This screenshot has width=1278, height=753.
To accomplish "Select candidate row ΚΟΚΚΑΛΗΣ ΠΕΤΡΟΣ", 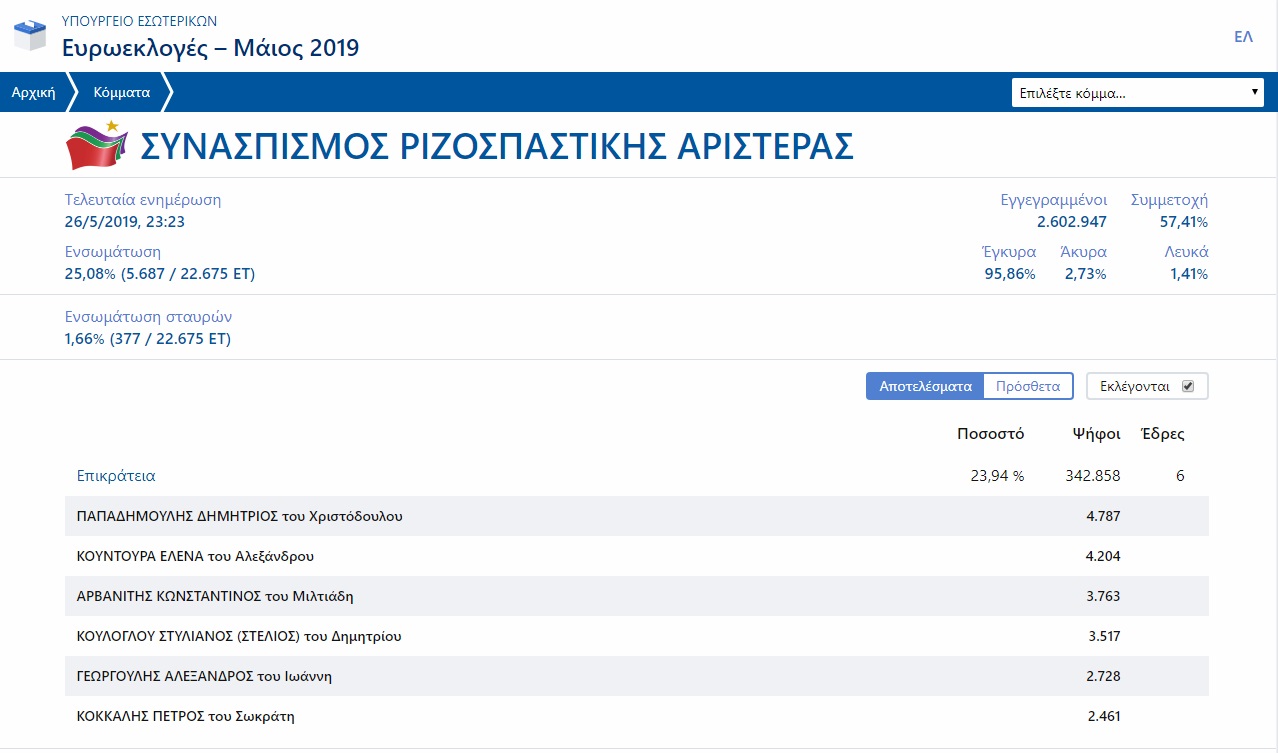I will click(186, 716).
